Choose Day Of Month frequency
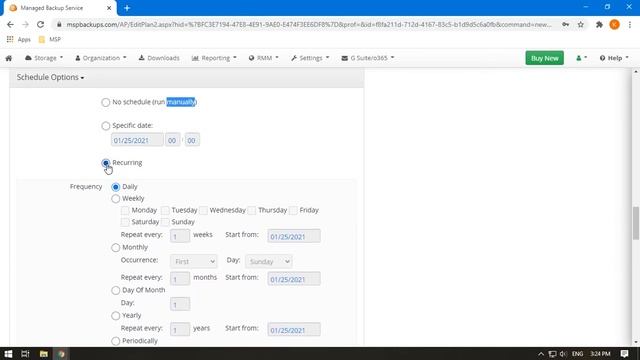This screenshot has height=360, width=640. (116, 290)
